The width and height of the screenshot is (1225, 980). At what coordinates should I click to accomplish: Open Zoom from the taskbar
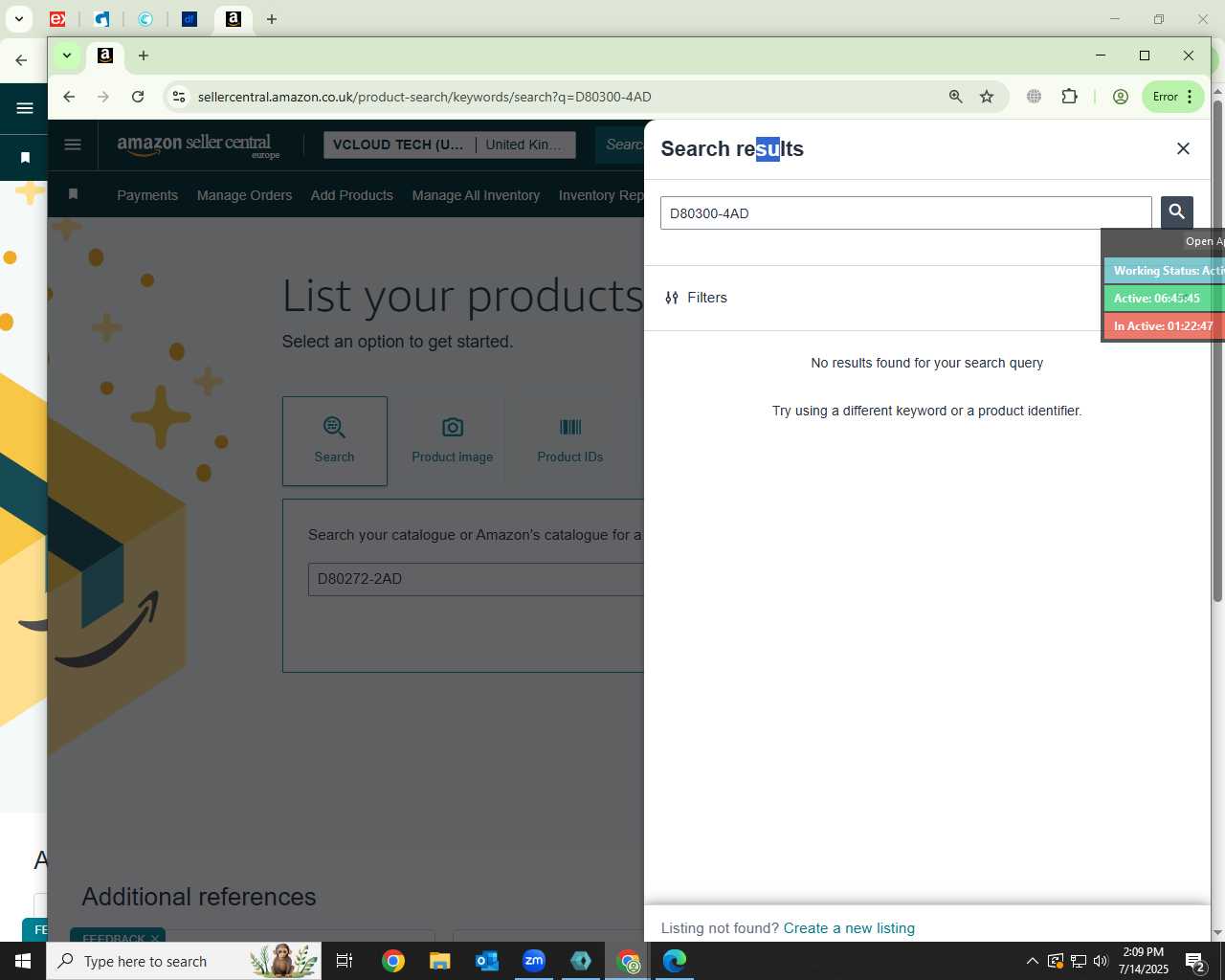point(534,961)
